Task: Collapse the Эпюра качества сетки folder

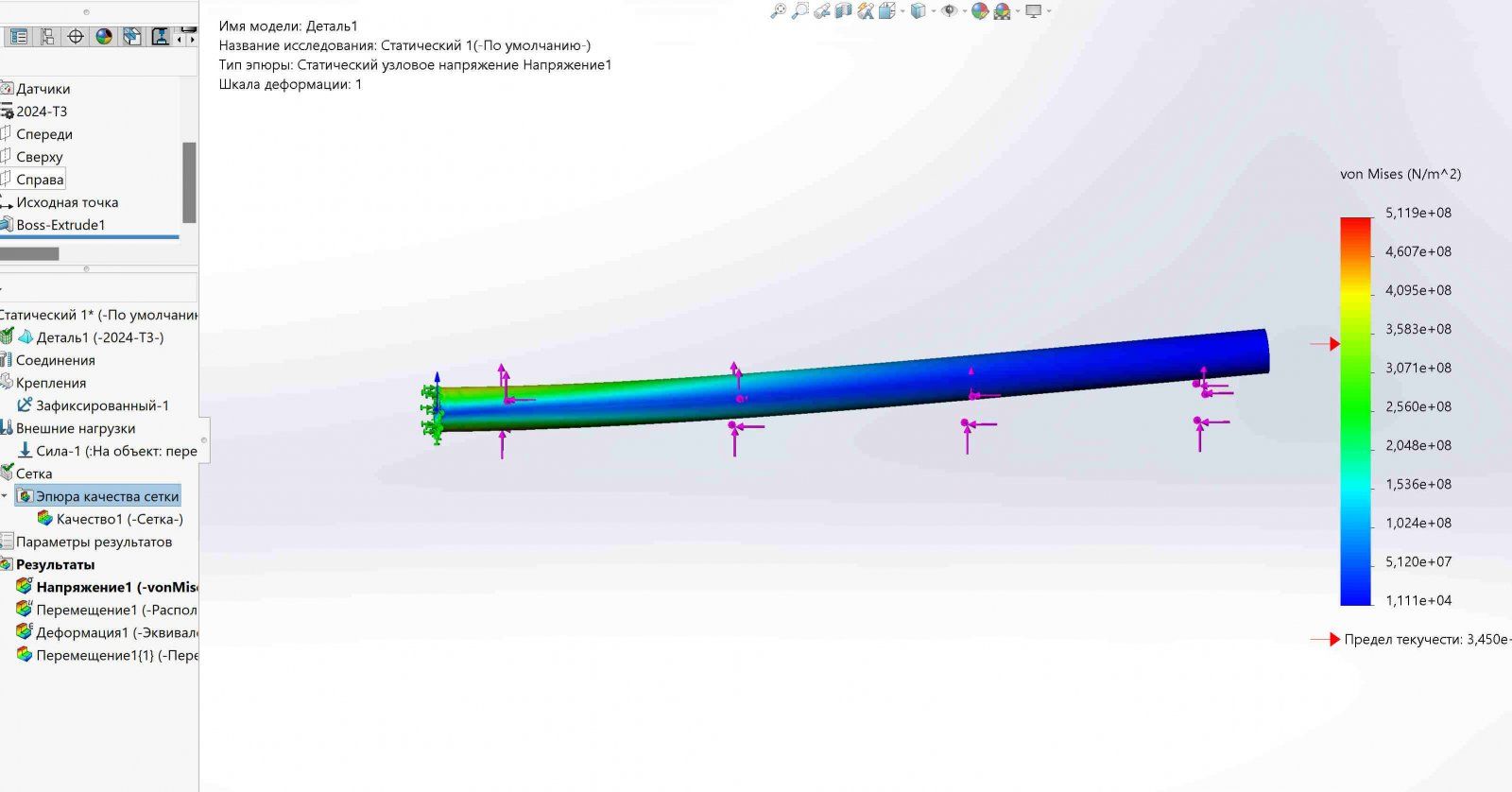Action: pos(5,496)
